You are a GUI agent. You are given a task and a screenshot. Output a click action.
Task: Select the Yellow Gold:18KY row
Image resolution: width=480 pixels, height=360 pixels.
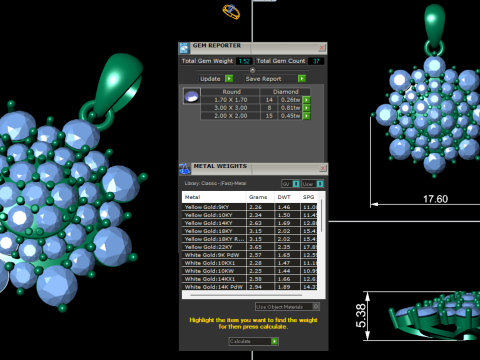point(251,231)
